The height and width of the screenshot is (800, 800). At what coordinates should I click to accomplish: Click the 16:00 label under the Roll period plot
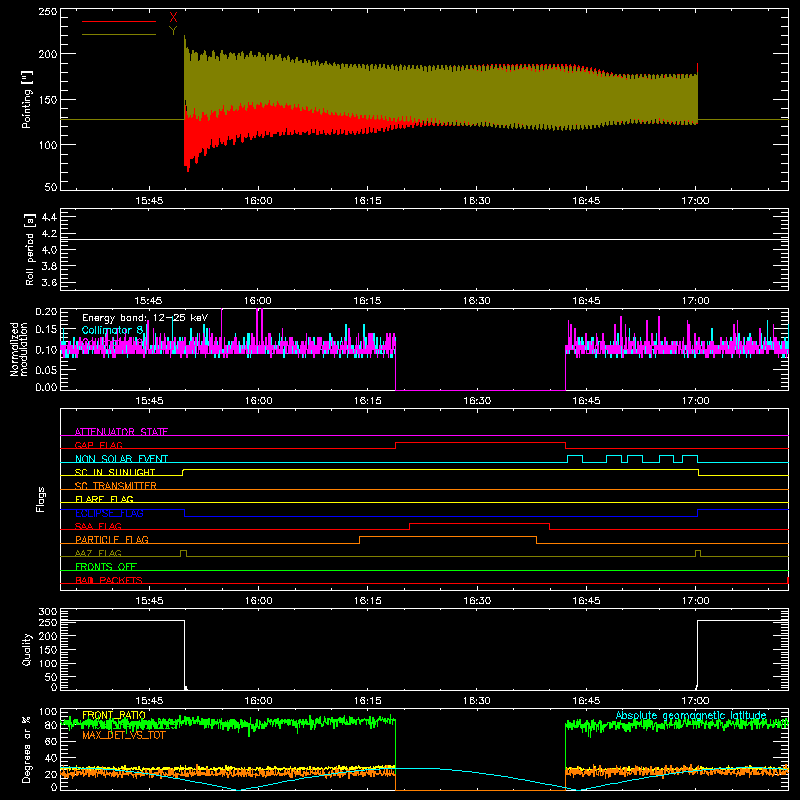[x=258, y=301]
